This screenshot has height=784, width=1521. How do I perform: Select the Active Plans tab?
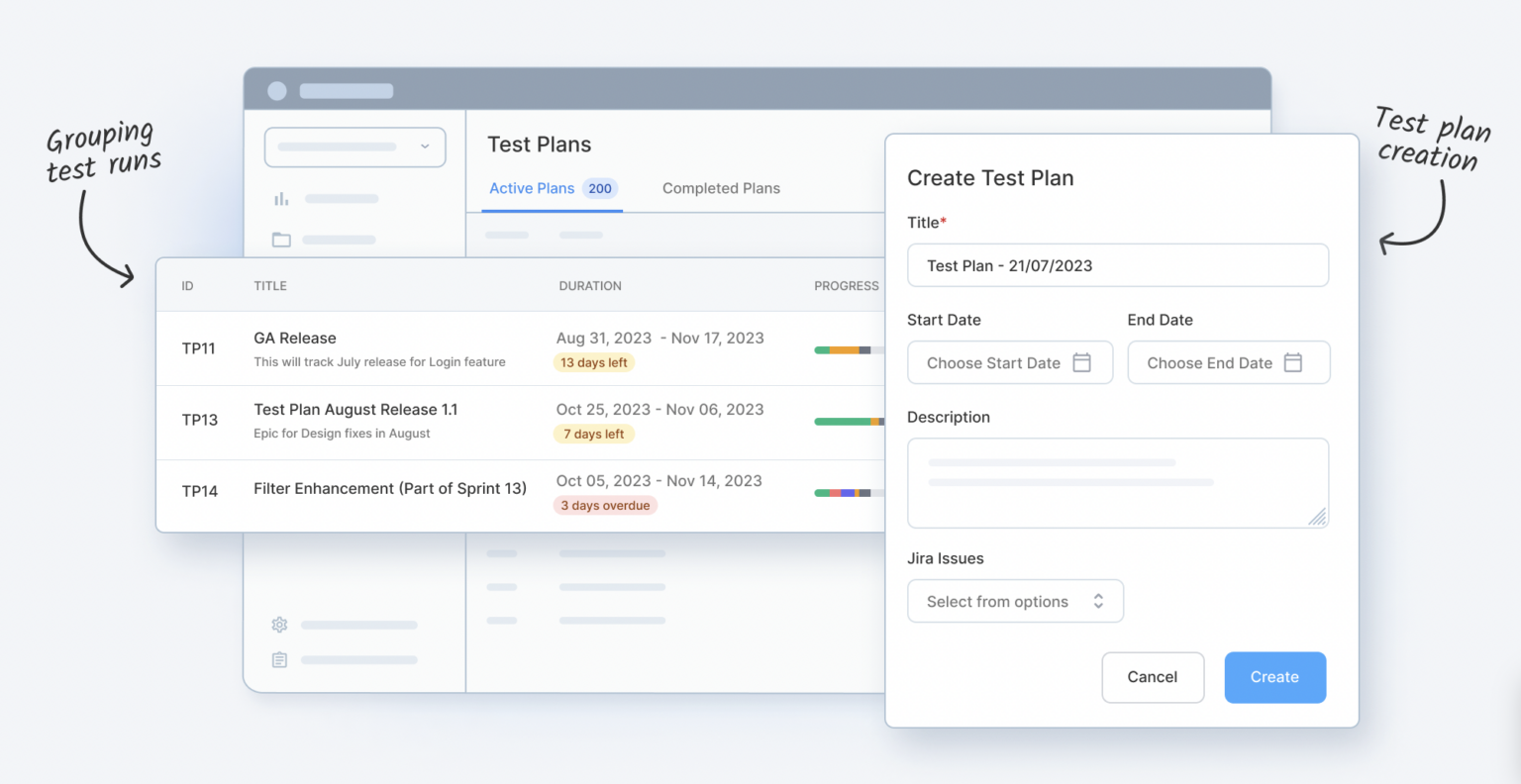532,188
